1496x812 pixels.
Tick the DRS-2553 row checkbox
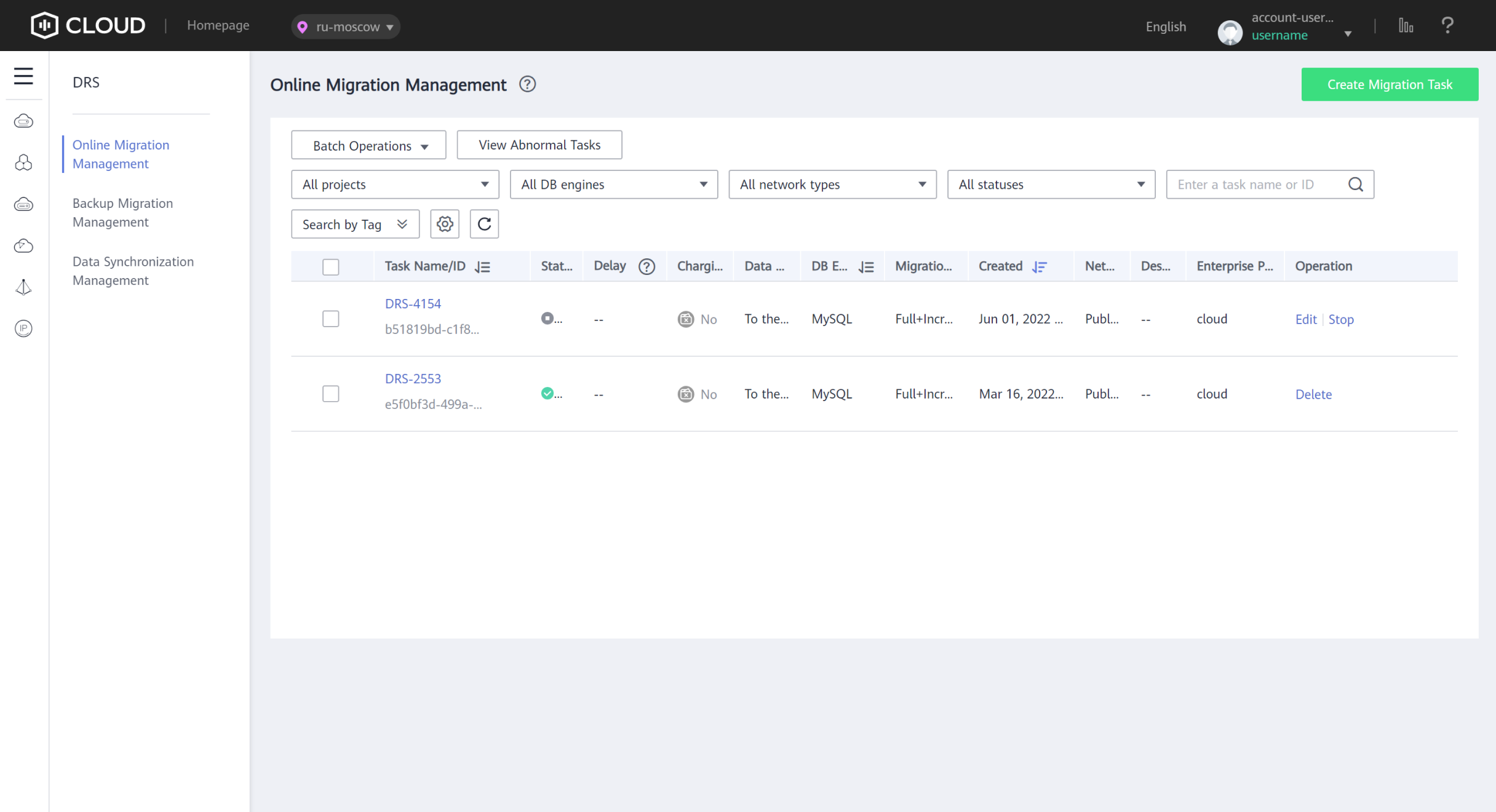331,394
